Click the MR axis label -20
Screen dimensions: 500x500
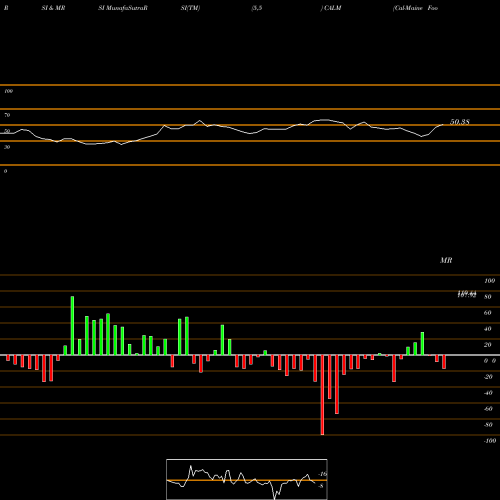pyautogui.click(x=488, y=377)
